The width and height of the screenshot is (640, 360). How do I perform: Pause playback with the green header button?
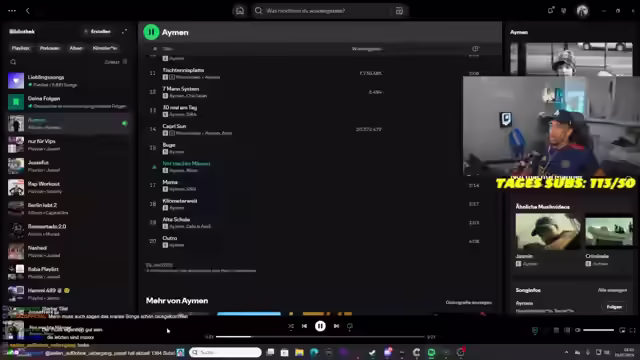tap(151, 32)
